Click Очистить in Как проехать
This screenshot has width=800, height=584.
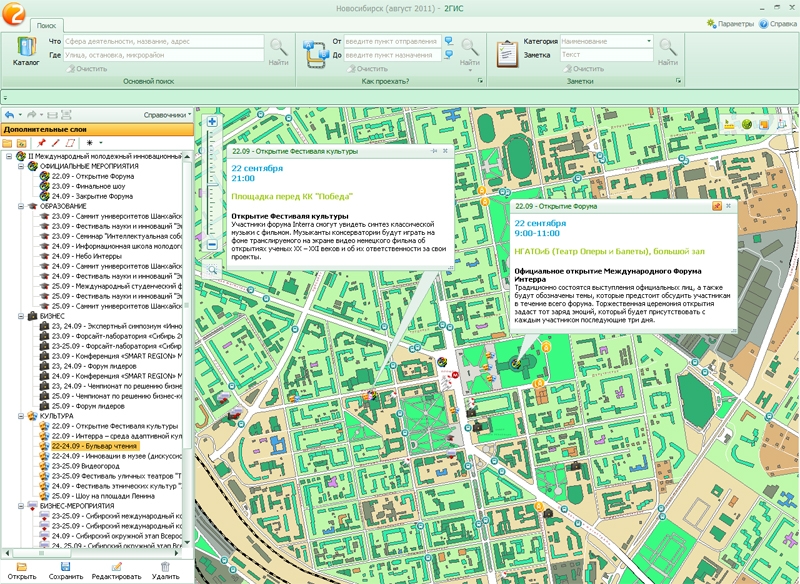[367, 69]
